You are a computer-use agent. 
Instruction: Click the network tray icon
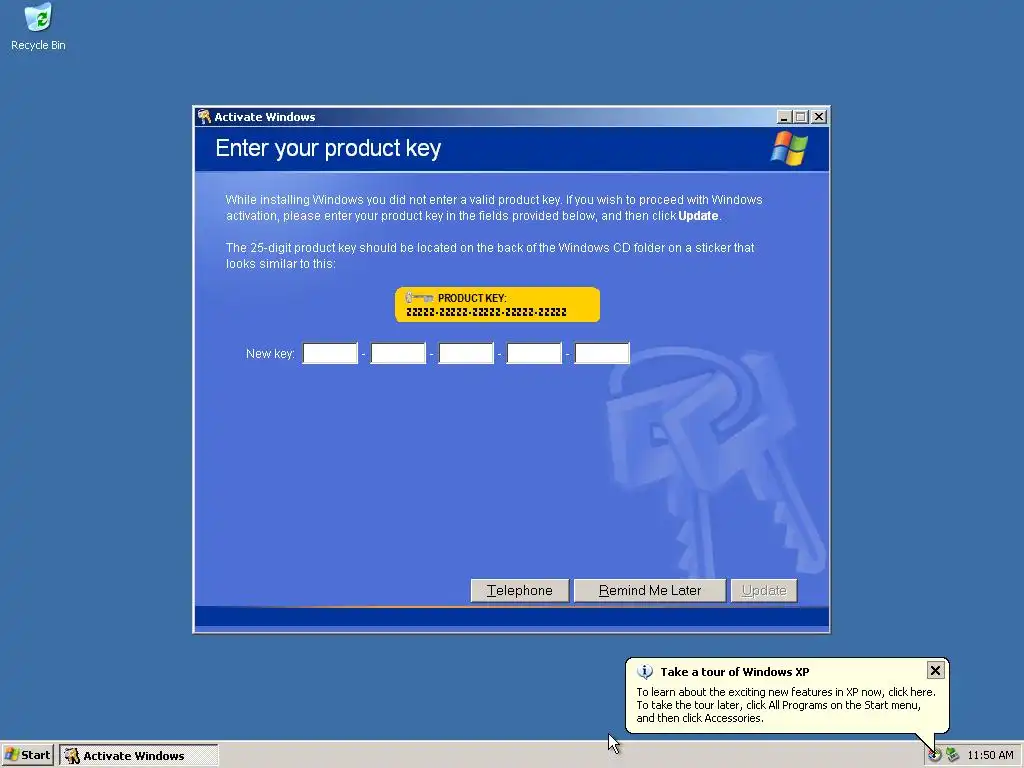click(953, 755)
